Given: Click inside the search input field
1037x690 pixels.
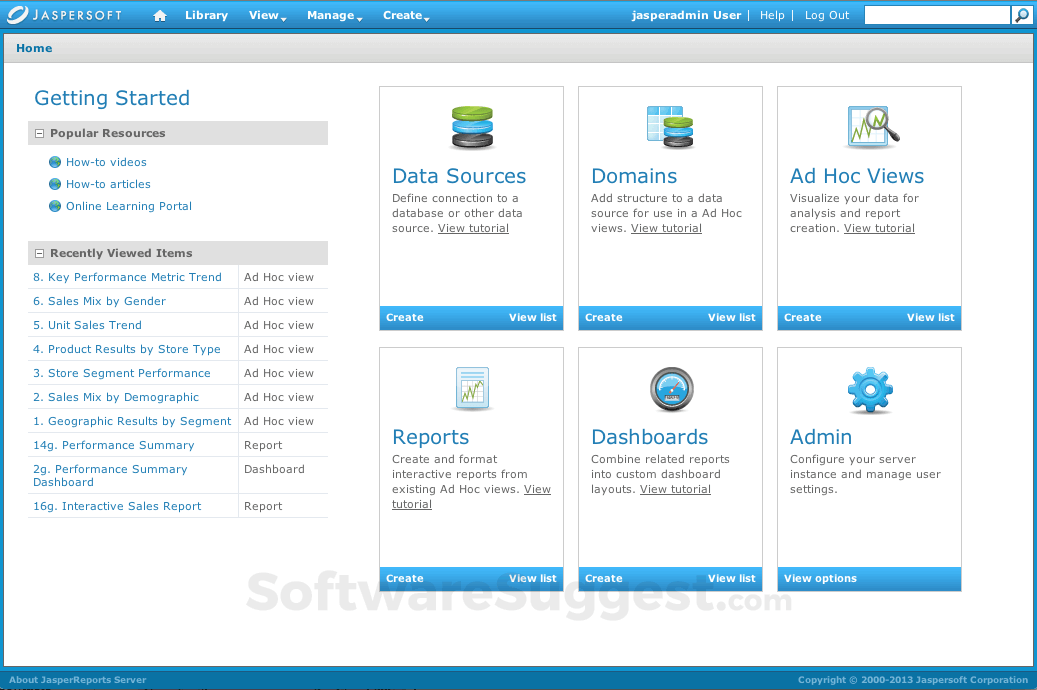Looking at the screenshot, I should [935, 15].
